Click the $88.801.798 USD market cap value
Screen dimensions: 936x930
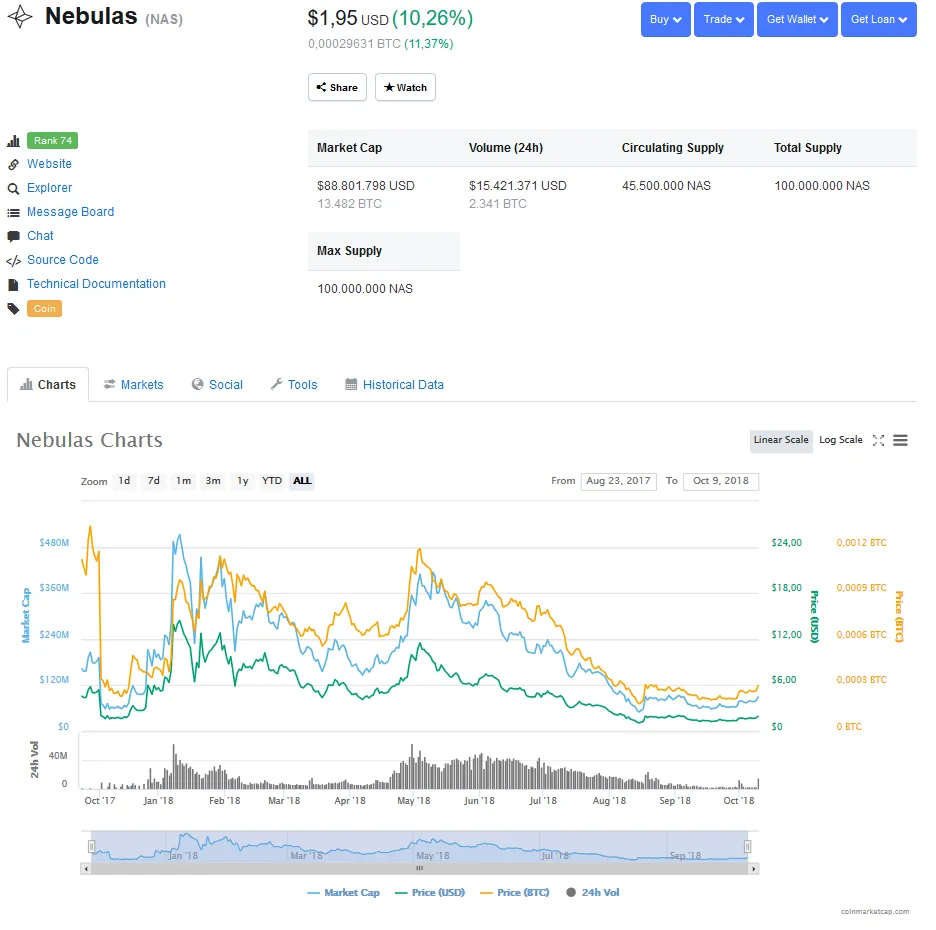coord(365,186)
